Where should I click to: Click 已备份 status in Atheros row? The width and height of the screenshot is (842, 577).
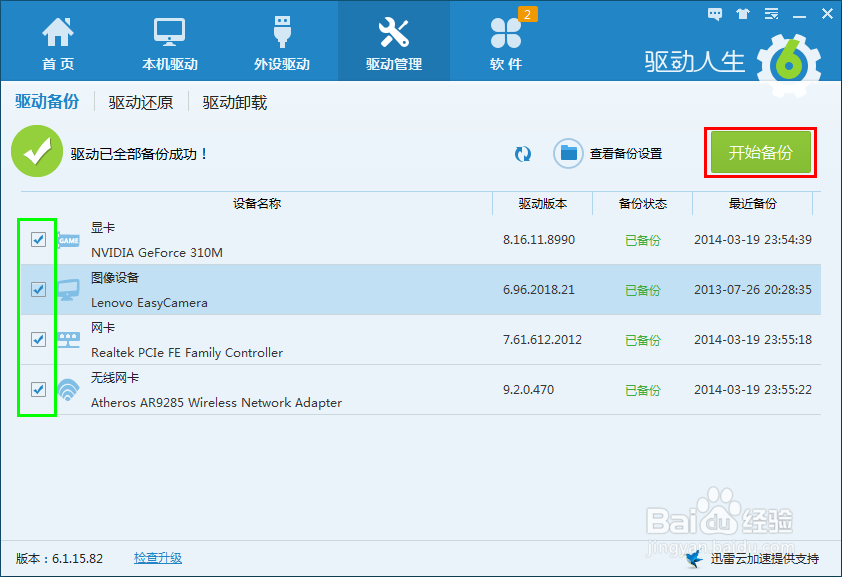643,390
